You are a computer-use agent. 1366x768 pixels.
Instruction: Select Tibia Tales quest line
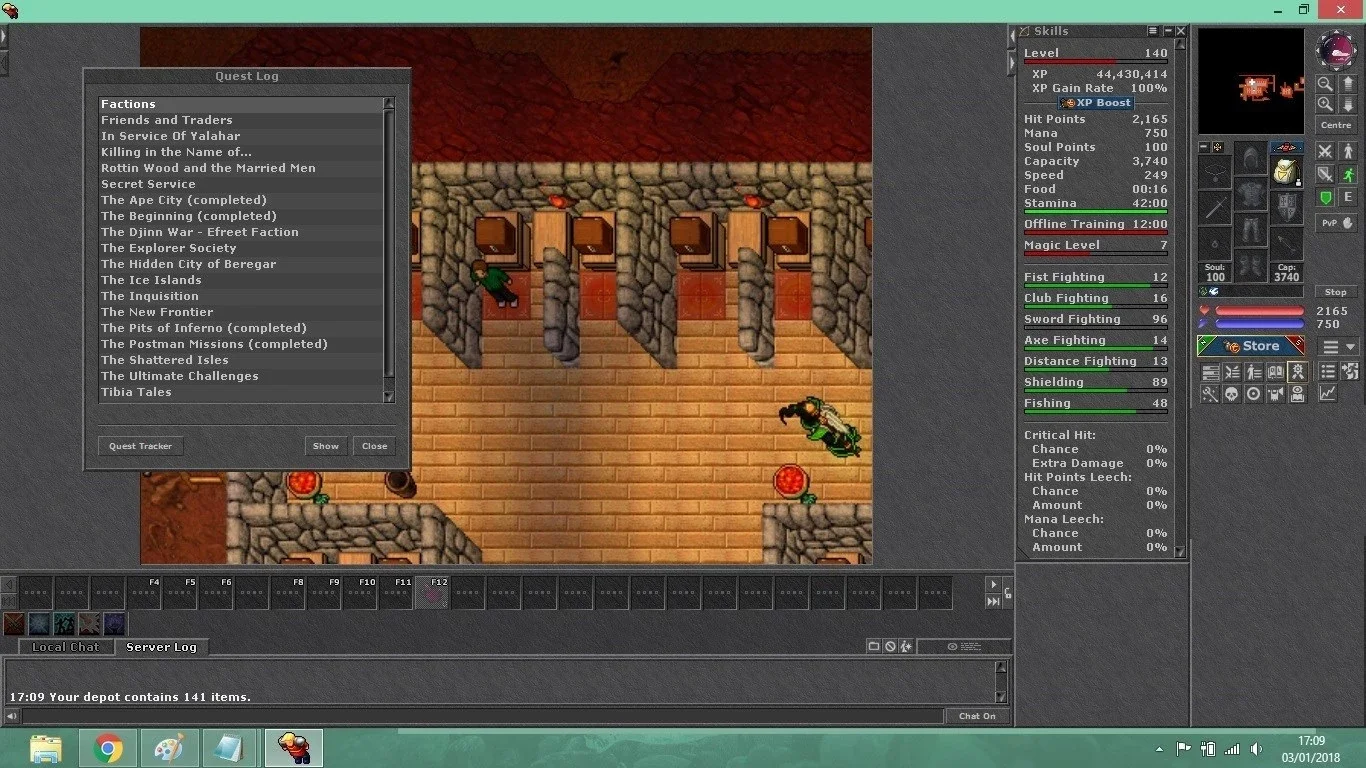(x=241, y=392)
